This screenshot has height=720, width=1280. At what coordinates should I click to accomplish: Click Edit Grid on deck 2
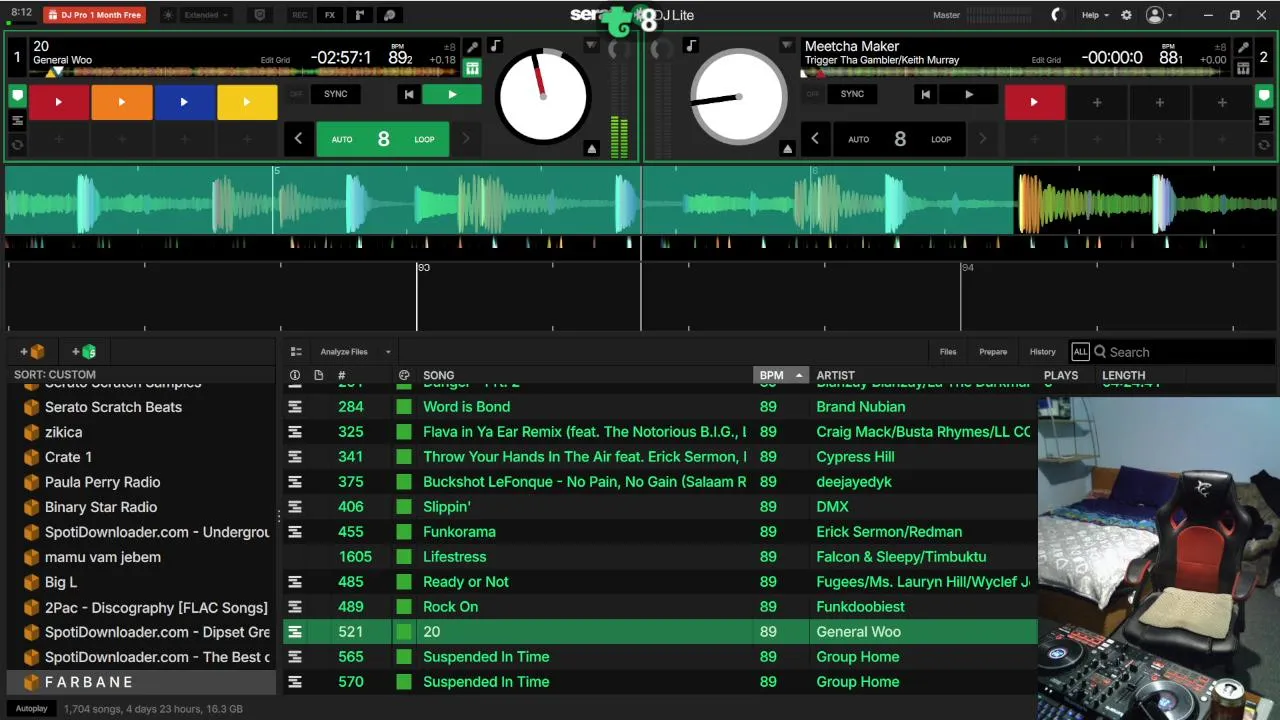click(x=1046, y=60)
